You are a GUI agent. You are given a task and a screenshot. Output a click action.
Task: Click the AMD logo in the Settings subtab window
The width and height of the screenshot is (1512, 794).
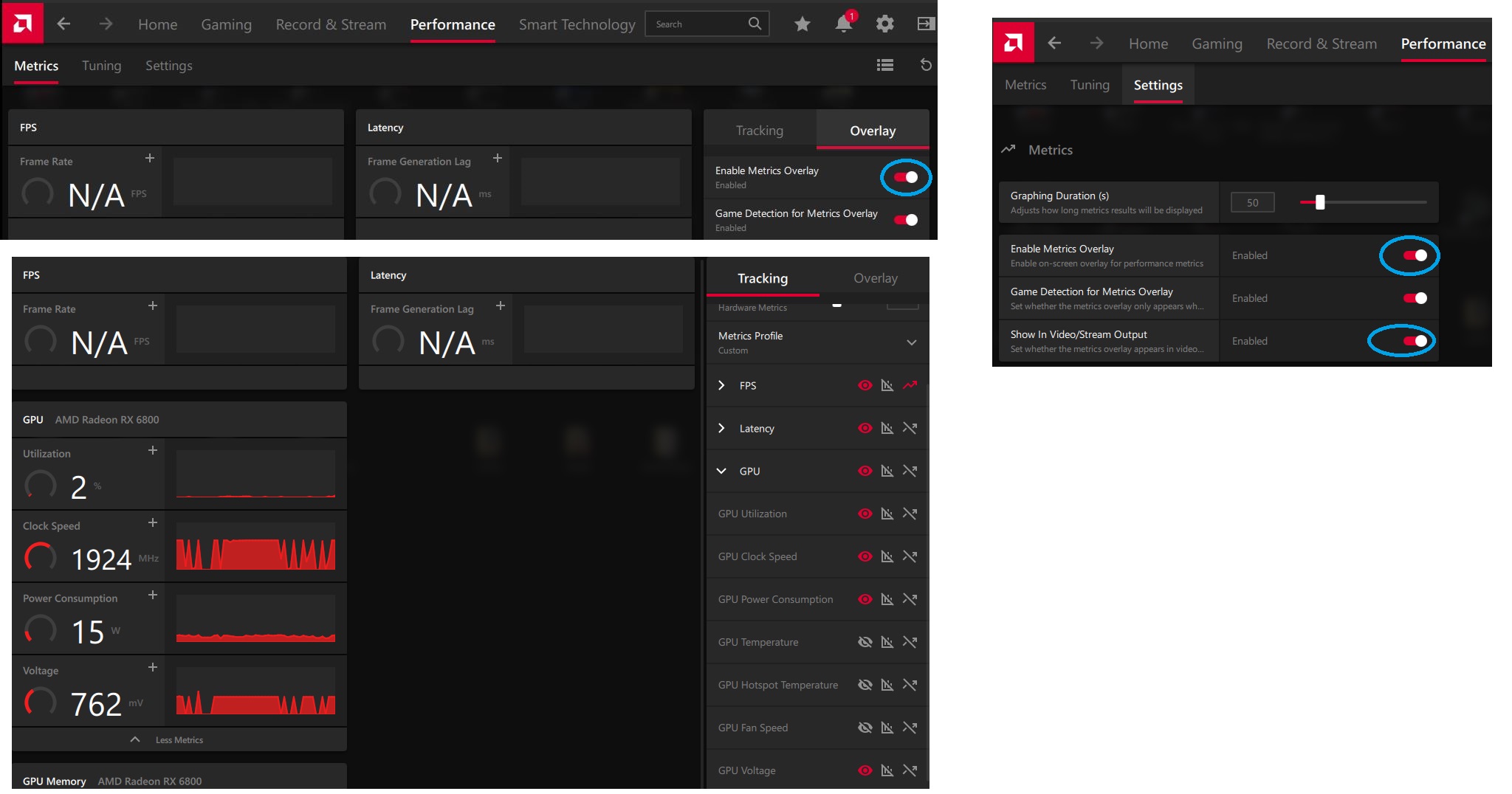point(1013,43)
